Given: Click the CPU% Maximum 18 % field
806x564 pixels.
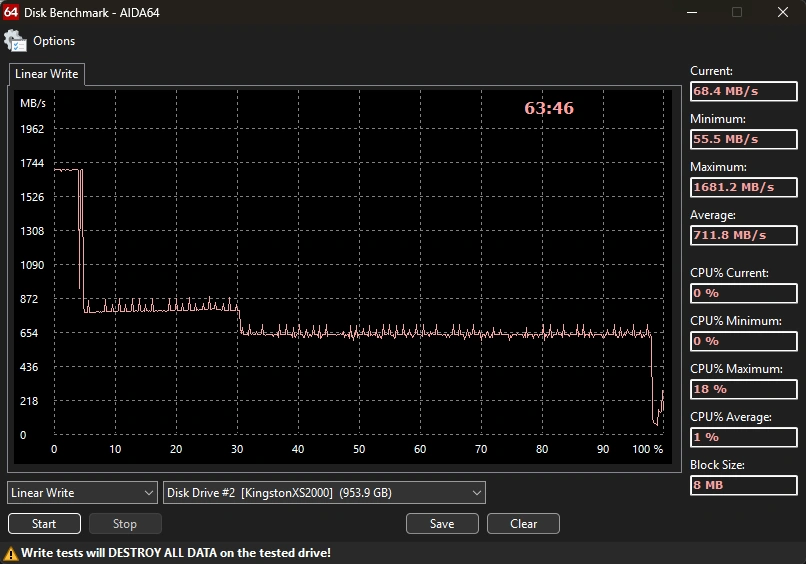Looking at the screenshot, I should pyautogui.click(x=744, y=389).
